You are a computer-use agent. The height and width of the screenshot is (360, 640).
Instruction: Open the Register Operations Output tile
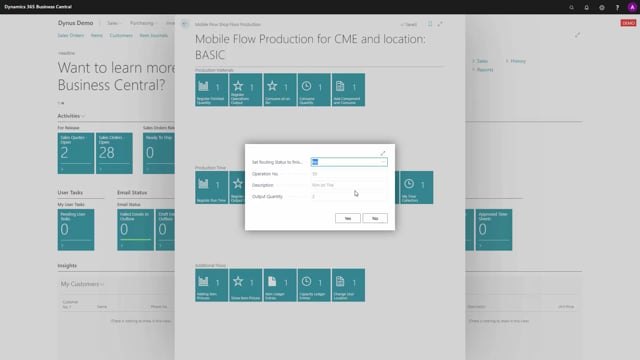pyautogui.click(x=245, y=90)
